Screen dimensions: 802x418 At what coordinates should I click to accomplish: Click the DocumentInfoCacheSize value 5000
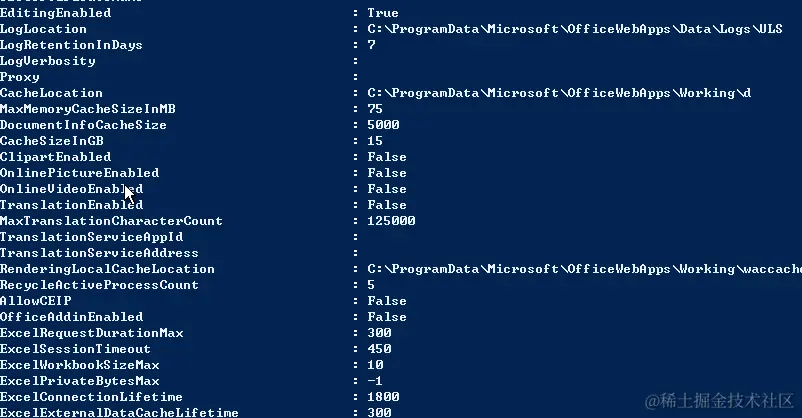[383, 125]
